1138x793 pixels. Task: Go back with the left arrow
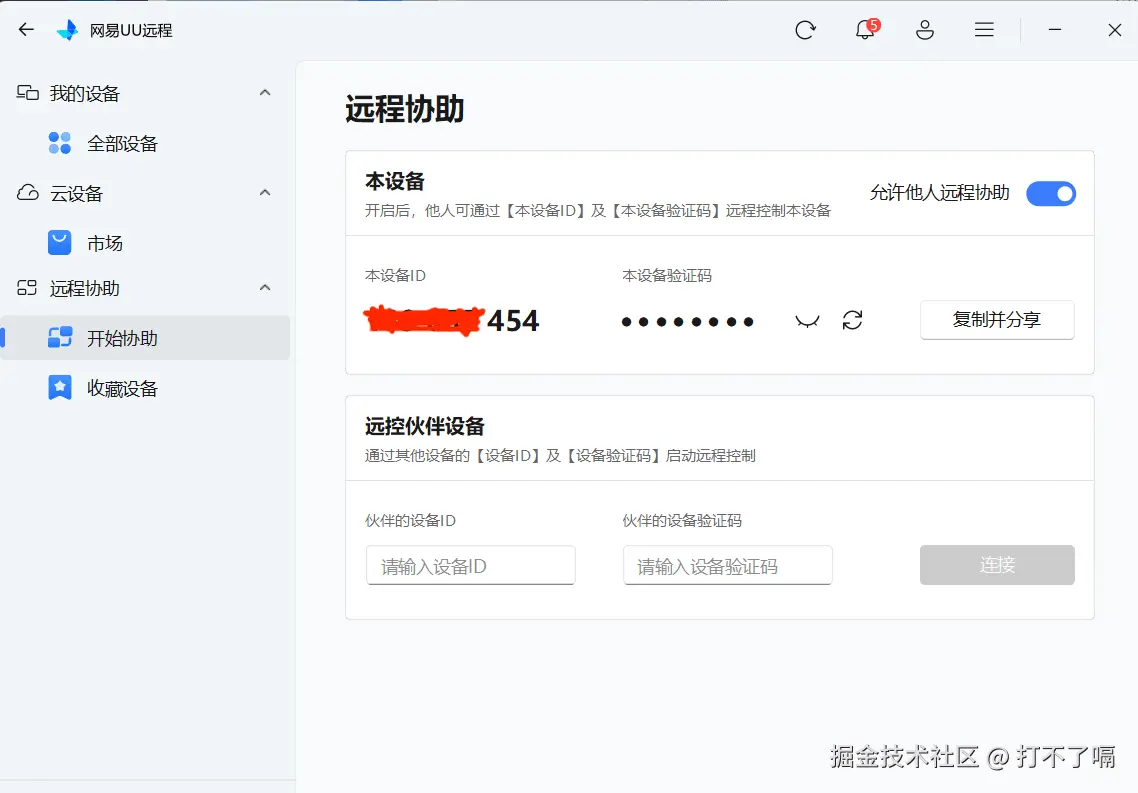[26, 30]
